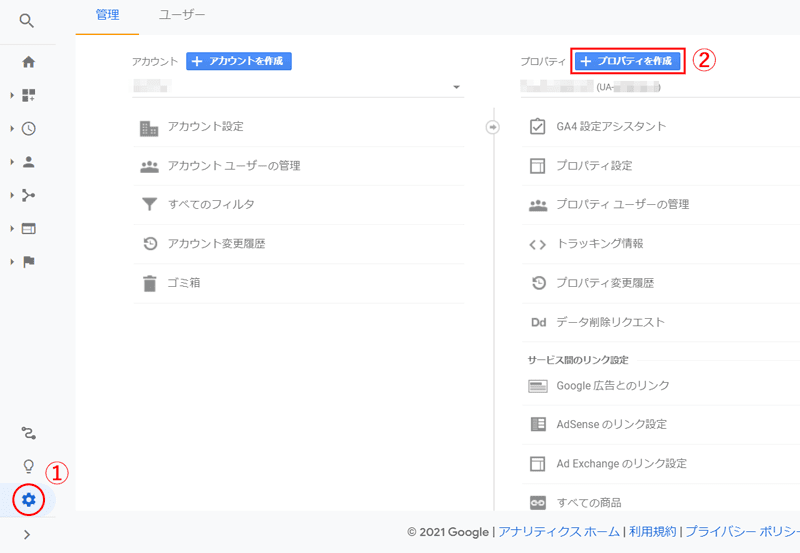Click プロパティを作成 button

point(627,61)
